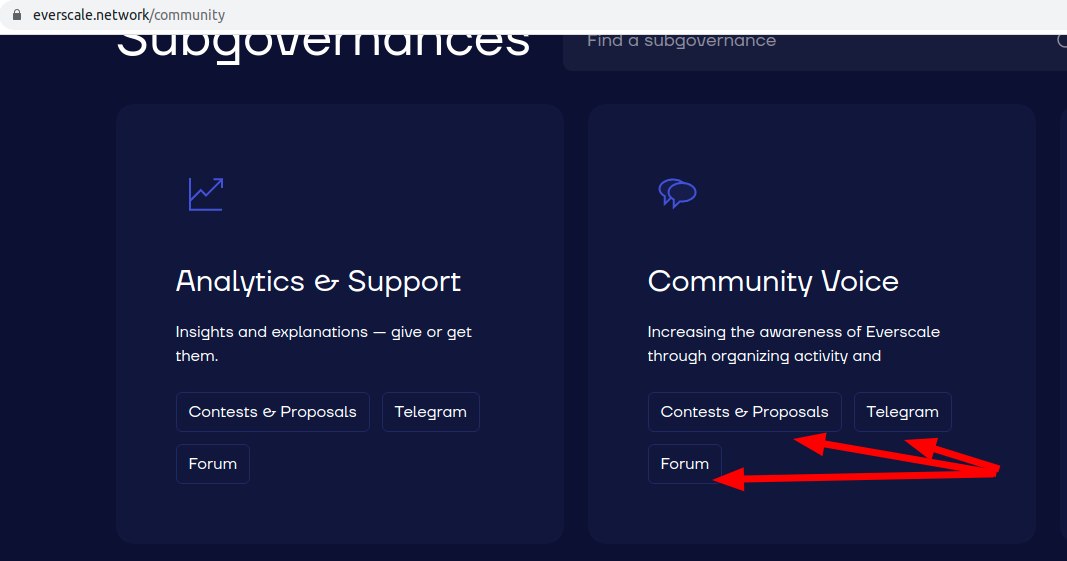Screen dimensions: 1067x561
Task: Open the Telegram link under Analytics & Support
Action: click(x=430, y=412)
